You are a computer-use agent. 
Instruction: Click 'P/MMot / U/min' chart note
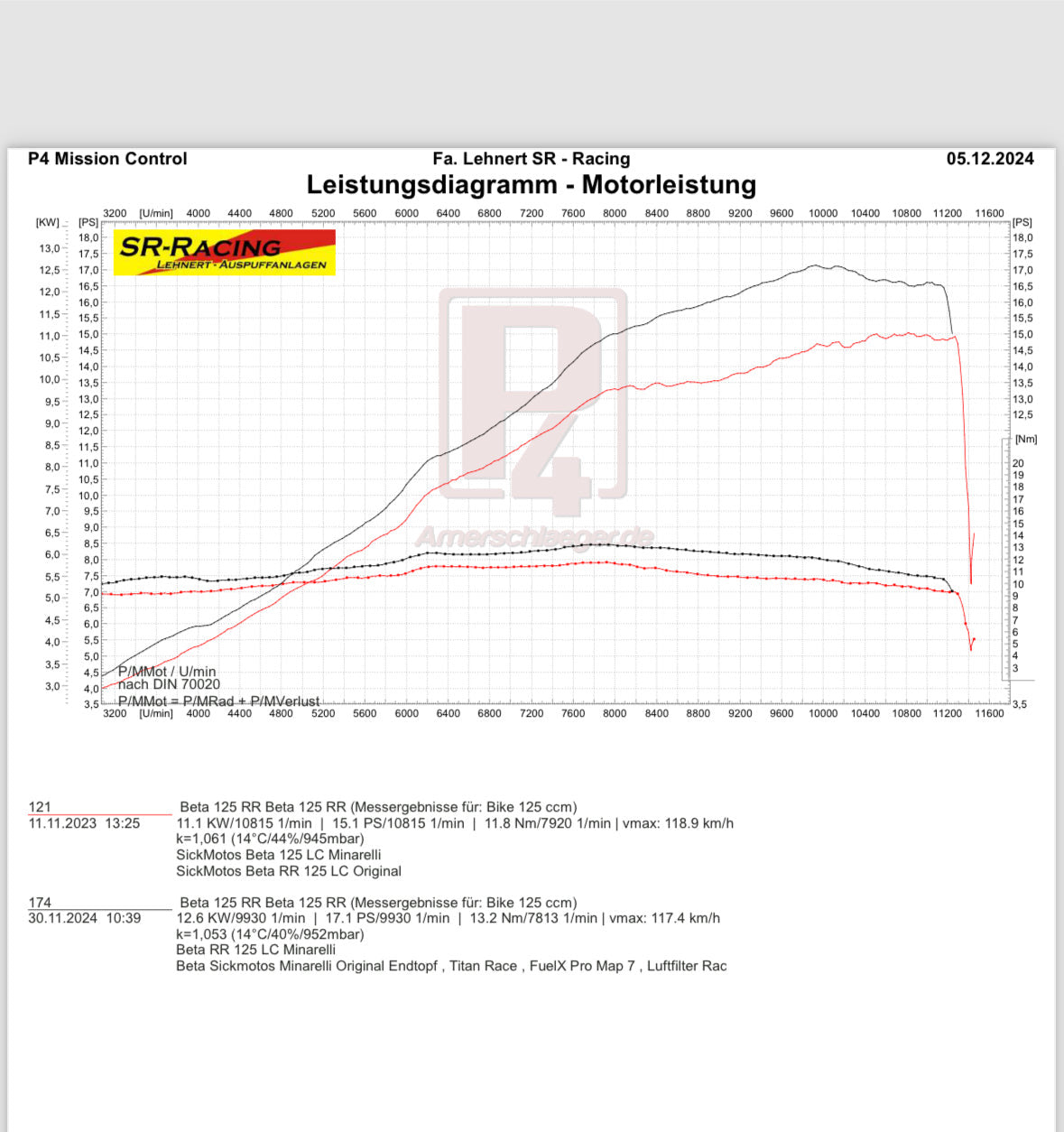167,672
